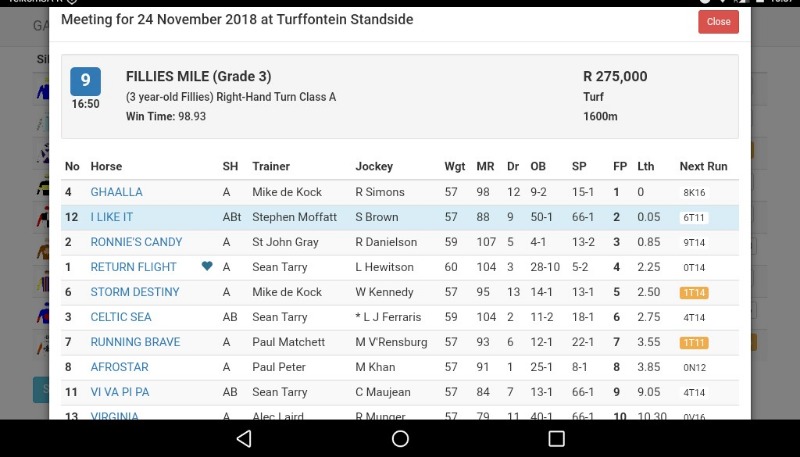Click the Next Run column header
This screenshot has height=457, width=800.
coord(703,166)
